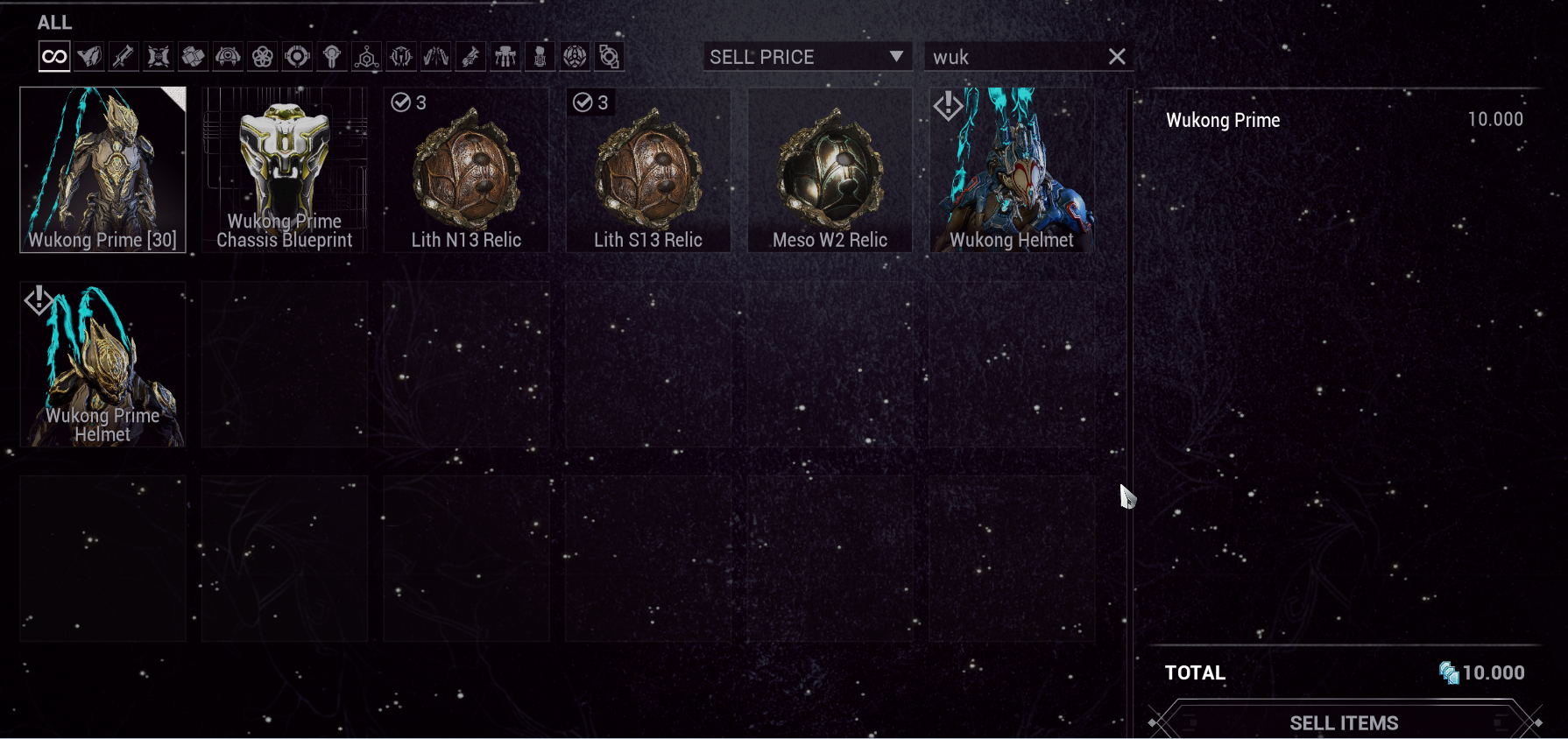Screen dimensions: 1568x739
Task: Filter inventory by rifle weapons icon
Action: coord(124,57)
